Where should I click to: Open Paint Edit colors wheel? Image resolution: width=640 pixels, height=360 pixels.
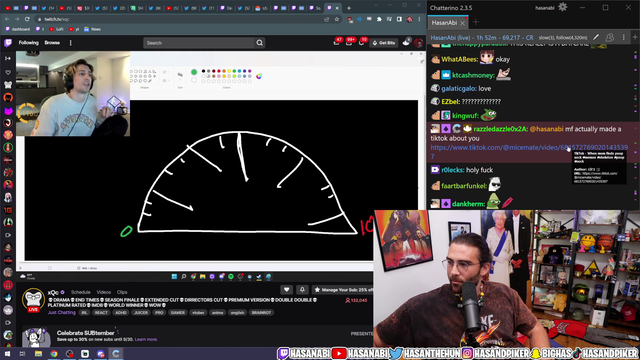259,76
